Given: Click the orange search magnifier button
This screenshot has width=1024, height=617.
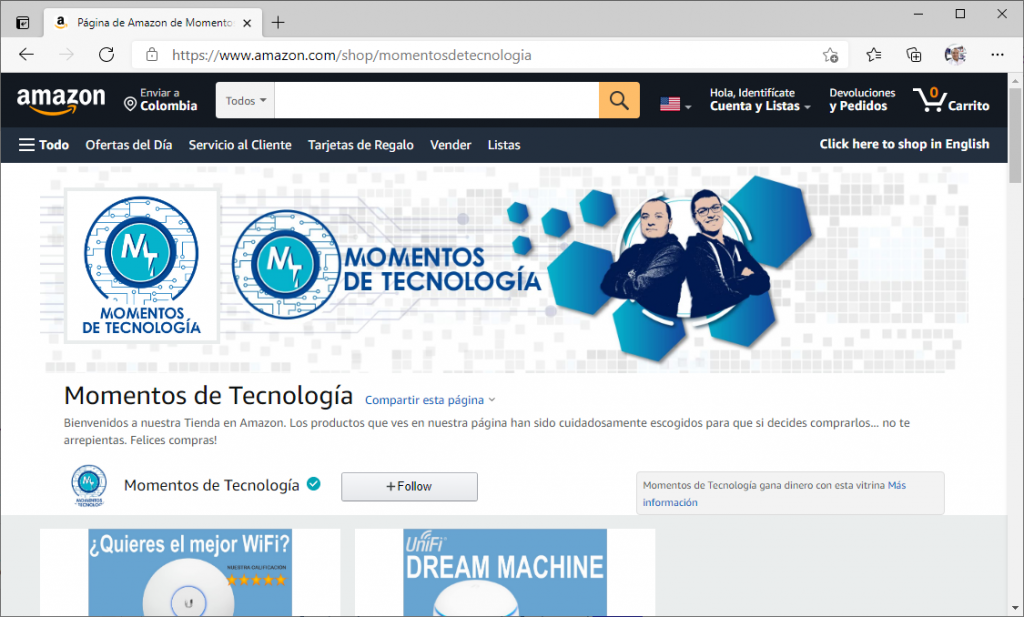Looking at the screenshot, I should 619,101.
